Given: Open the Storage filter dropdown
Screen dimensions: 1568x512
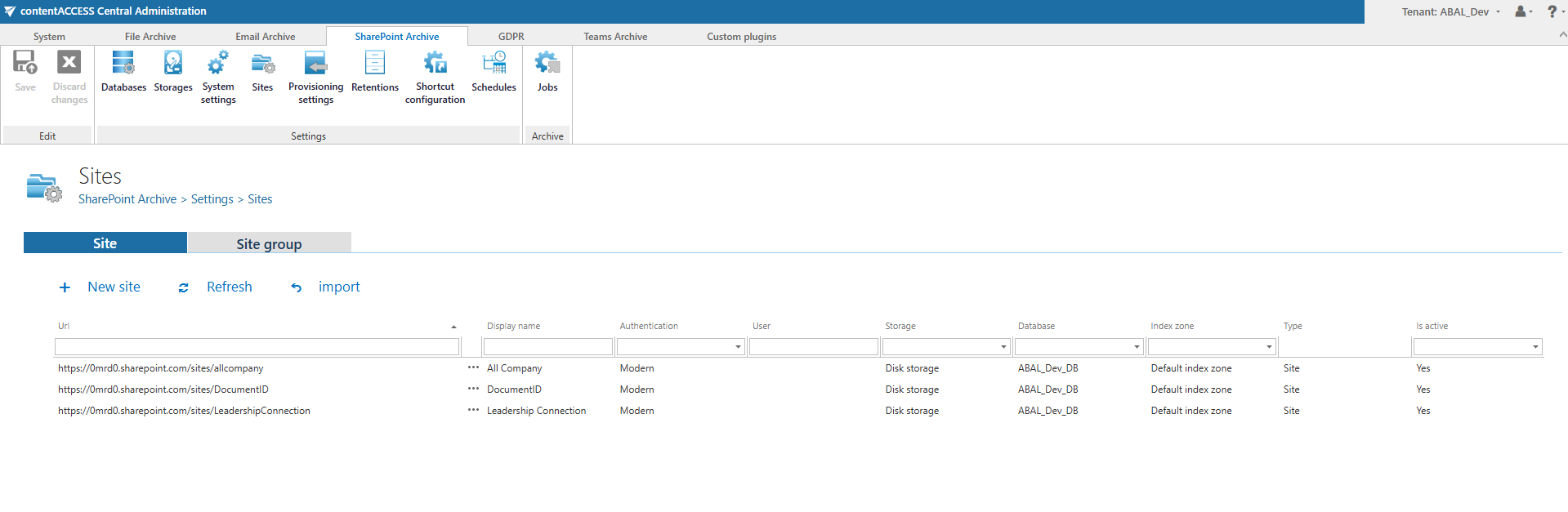Looking at the screenshot, I should [1003, 347].
